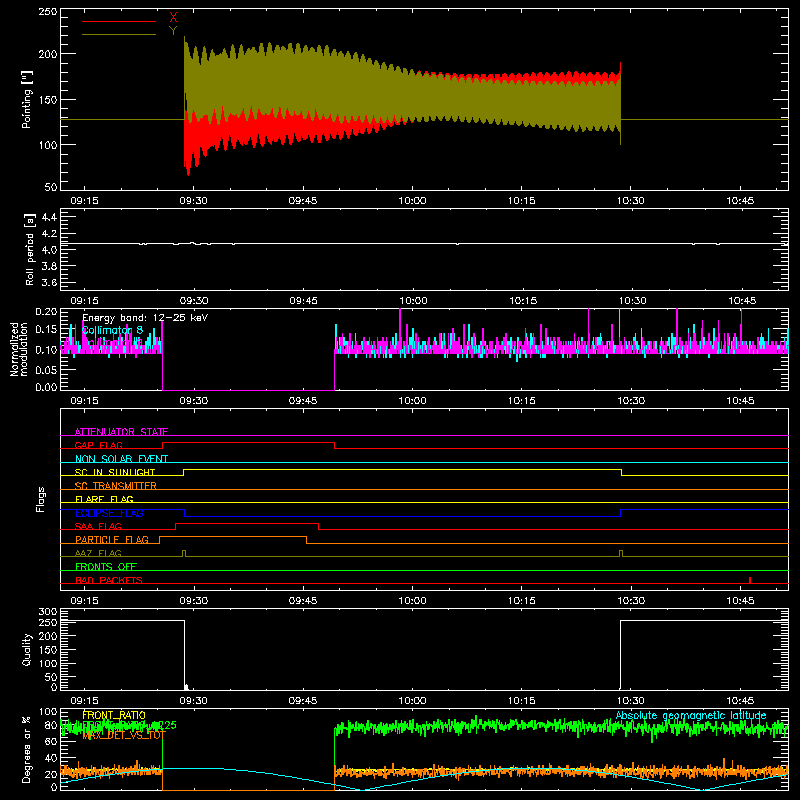Click the Normalized modulation axis title

click(19, 349)
